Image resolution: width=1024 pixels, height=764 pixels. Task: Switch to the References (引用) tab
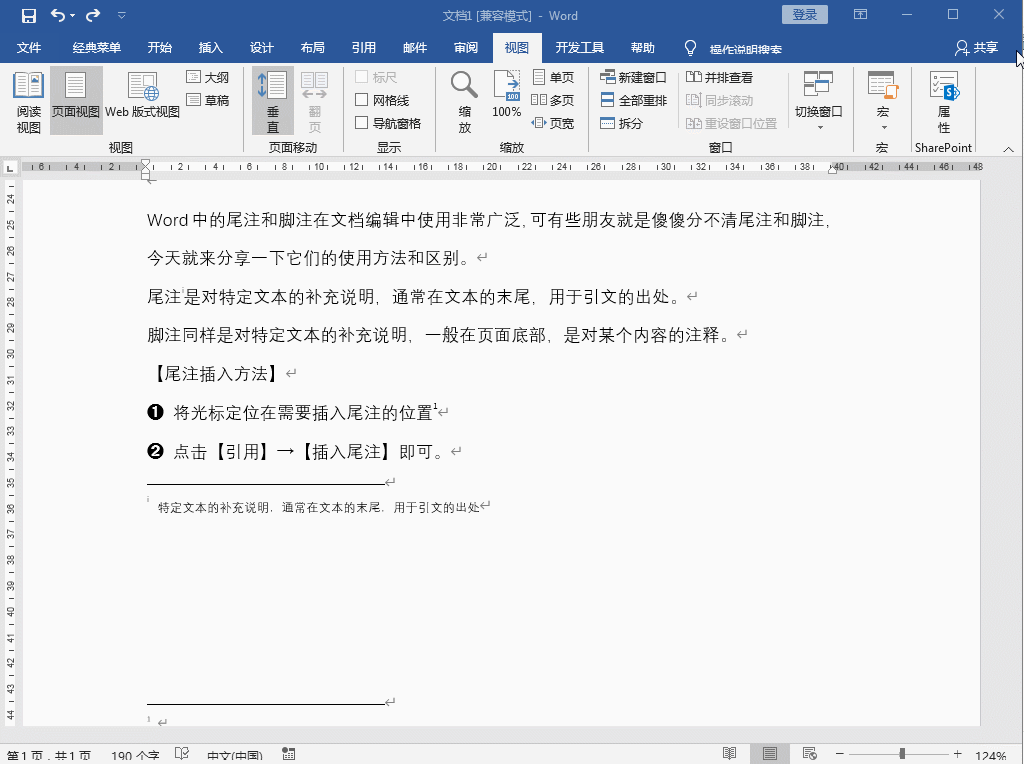click(364, 48)
